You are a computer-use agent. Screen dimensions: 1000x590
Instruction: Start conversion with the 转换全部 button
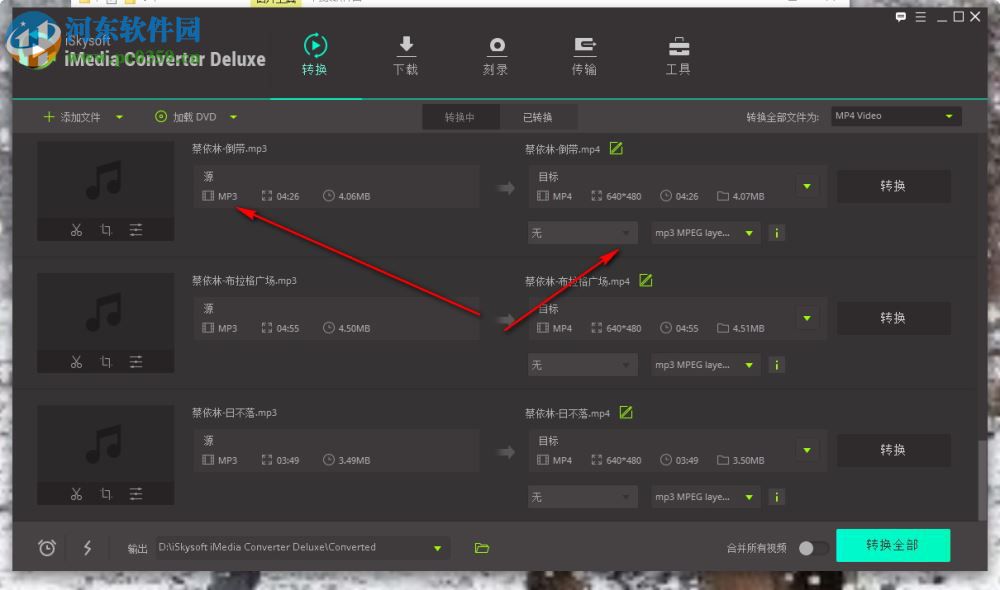893,545
